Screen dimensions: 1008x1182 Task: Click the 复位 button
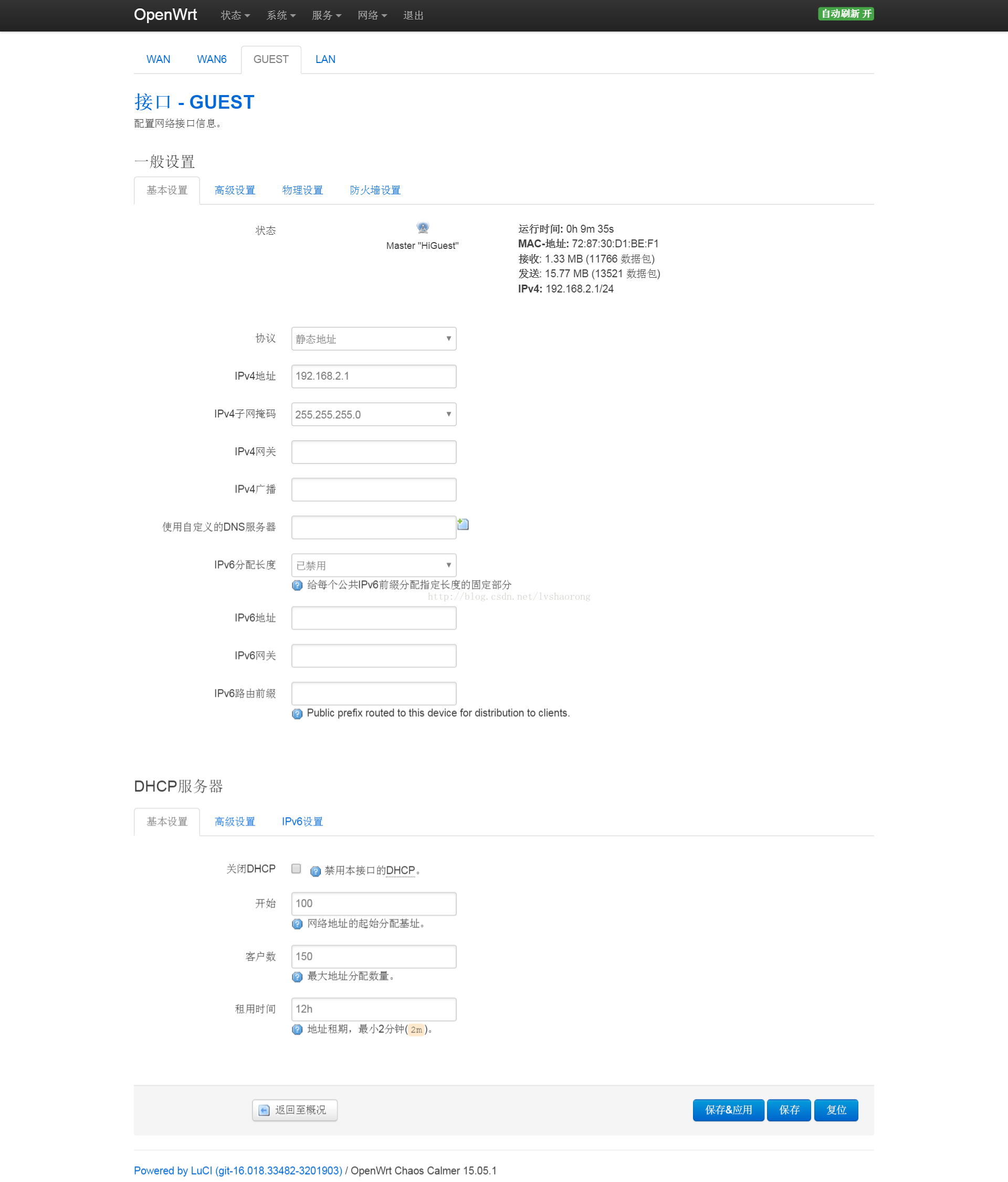pyautogui.click(x=836, y=1110)
